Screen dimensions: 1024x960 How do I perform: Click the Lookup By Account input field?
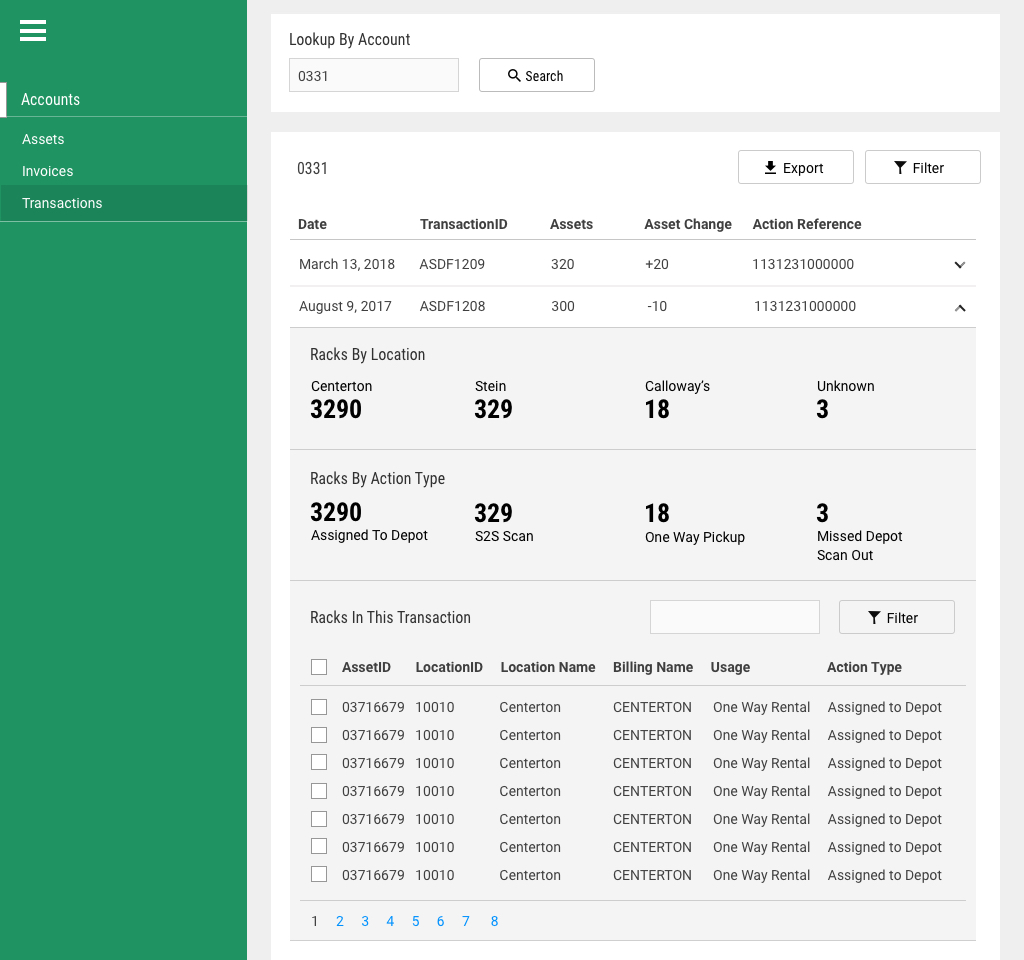click(373, 75)
